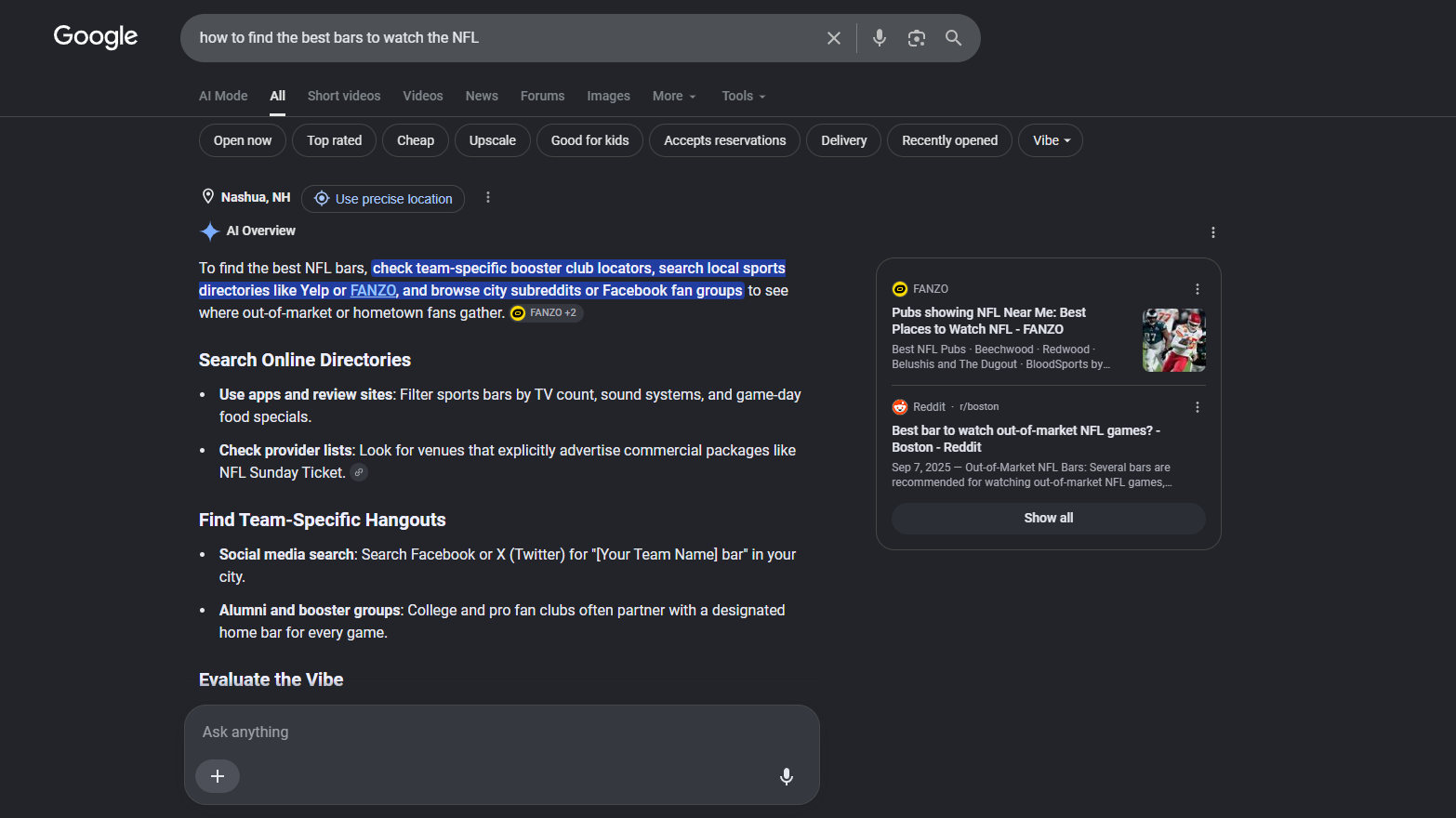Open the FANZO +2 source chip
This screenshot has width=1456, height=818.
point(546,313)
